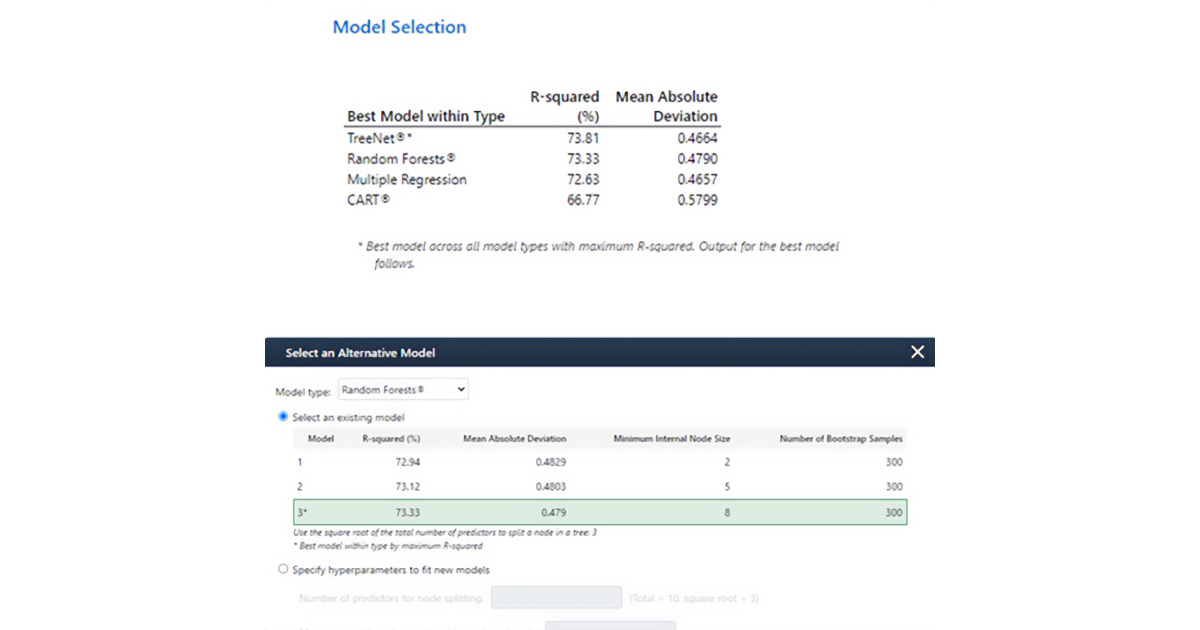1200x630 pixels.
Task: Click Multiple Regression deviation value 0.4657
Action: 696,179
